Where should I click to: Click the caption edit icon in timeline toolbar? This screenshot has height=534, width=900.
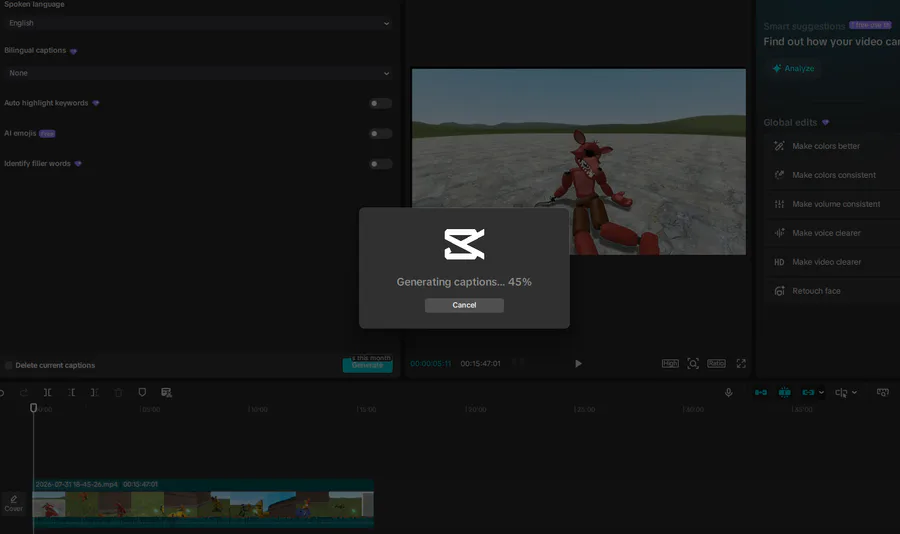(166, 393)
